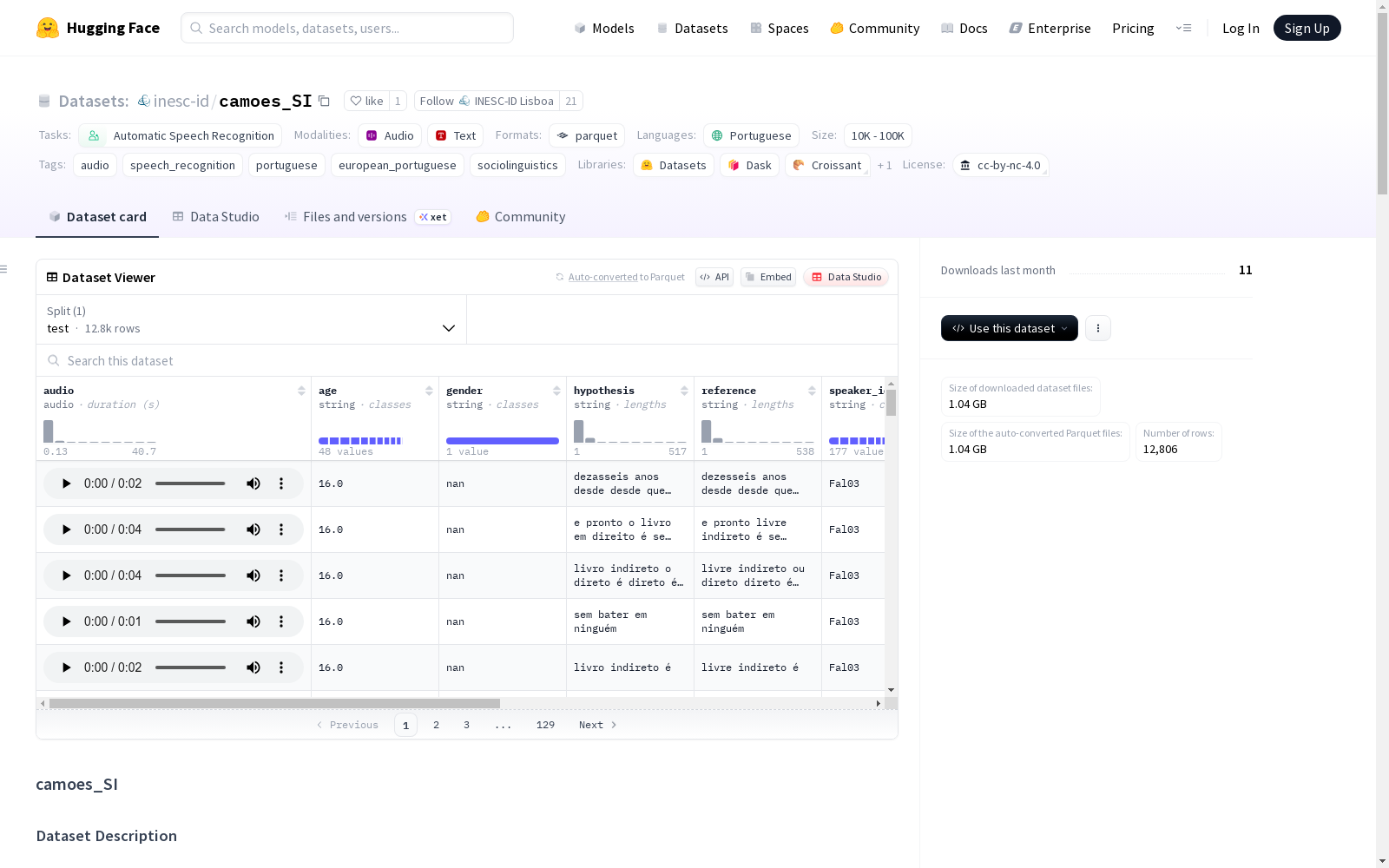
Task: Open audio options for the first row
Action: click(x=281, y=483)
